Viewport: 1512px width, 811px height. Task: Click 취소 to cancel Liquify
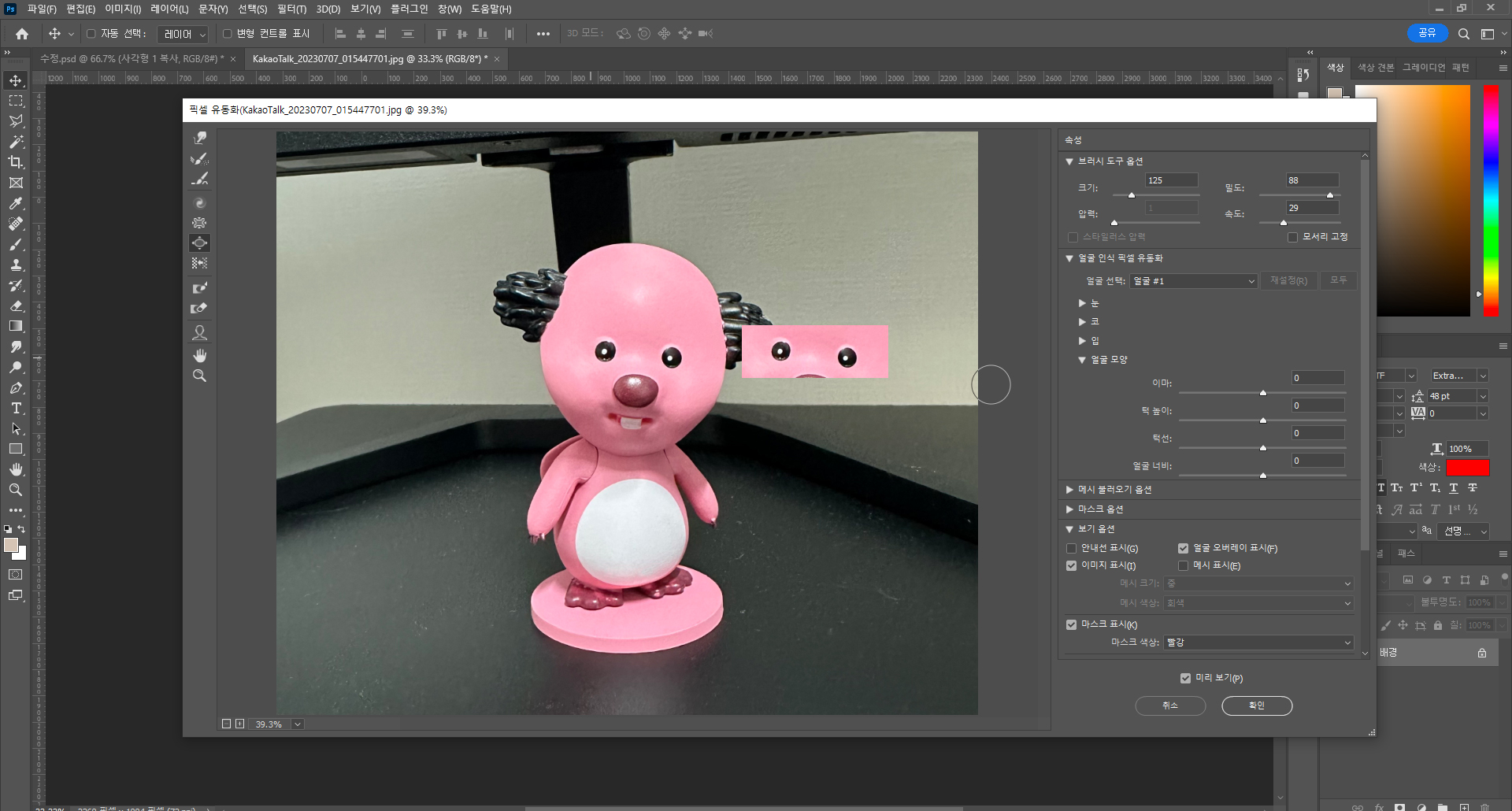click(x=1170, y=705)
